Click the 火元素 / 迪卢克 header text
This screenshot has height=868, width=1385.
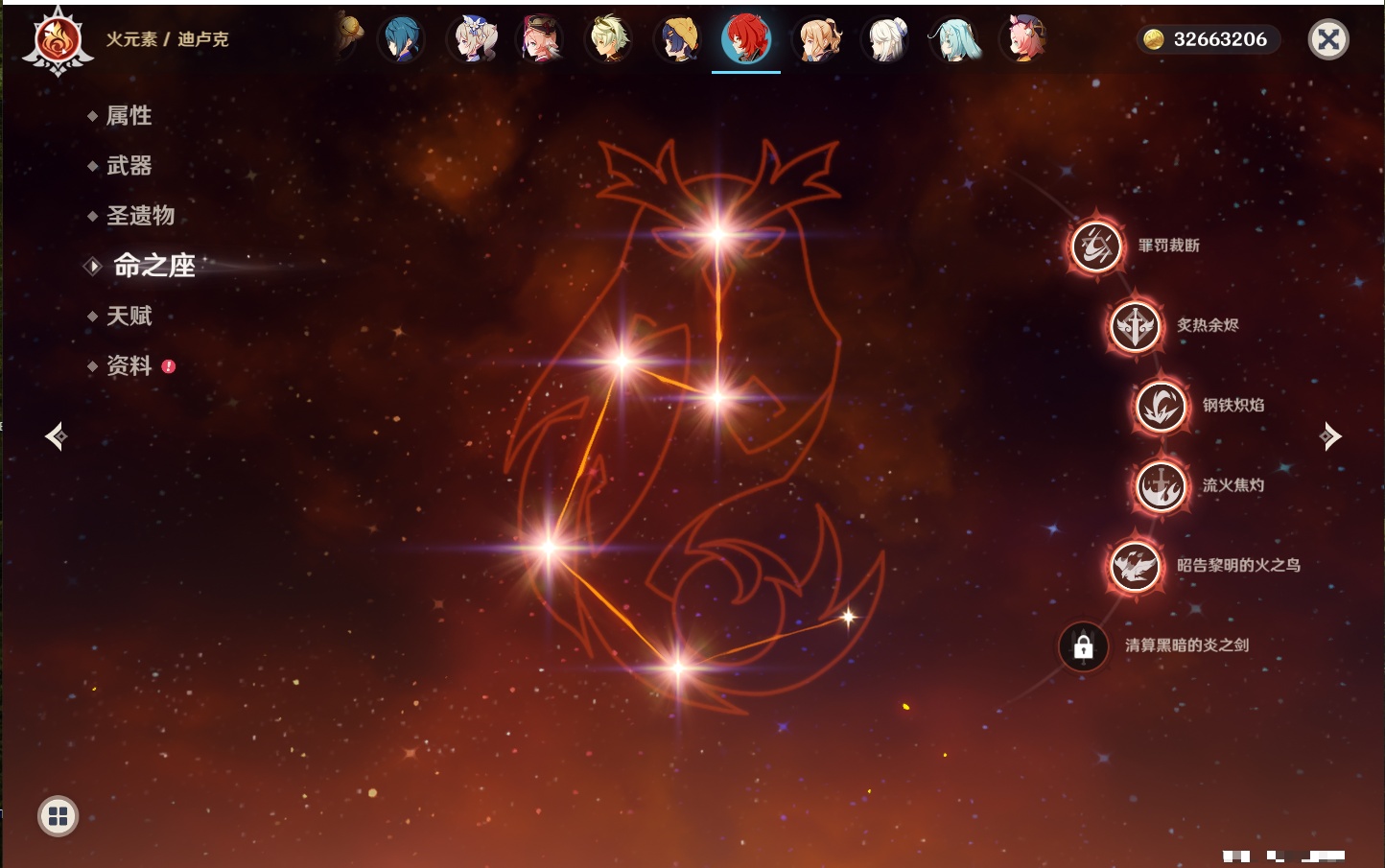167,39
